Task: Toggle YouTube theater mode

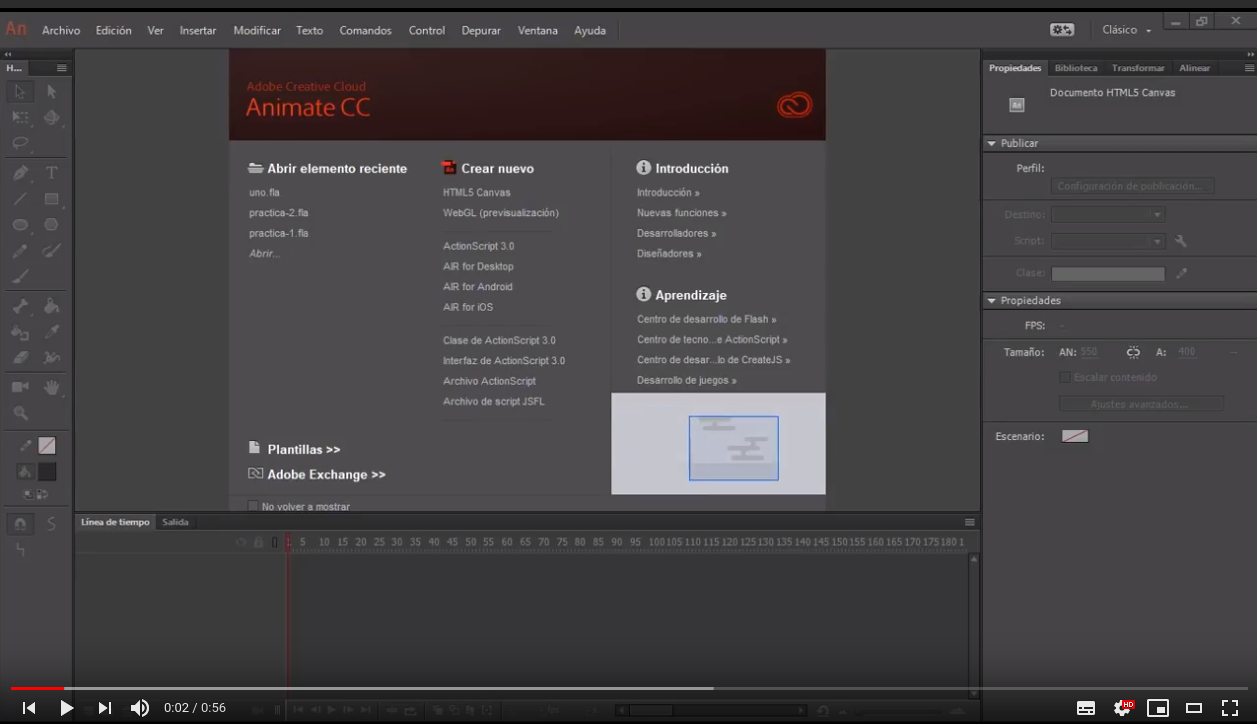Action: (1194, 708)
